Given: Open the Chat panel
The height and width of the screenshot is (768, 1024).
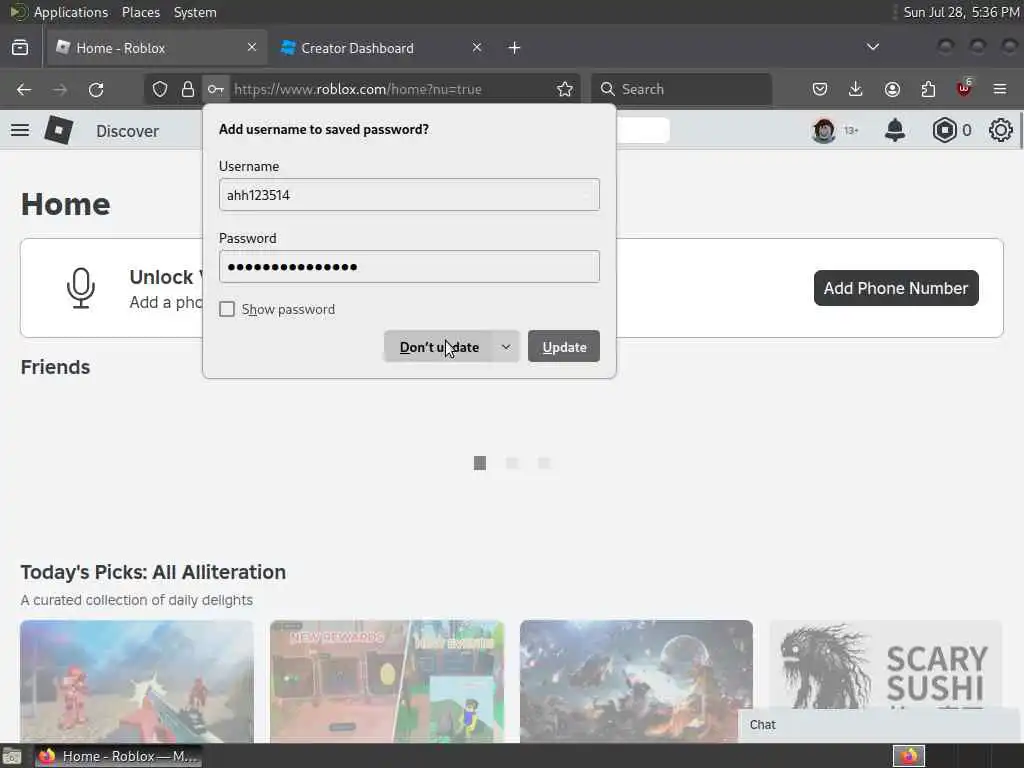Looking at the screenshot, I should tap(878, 725).
